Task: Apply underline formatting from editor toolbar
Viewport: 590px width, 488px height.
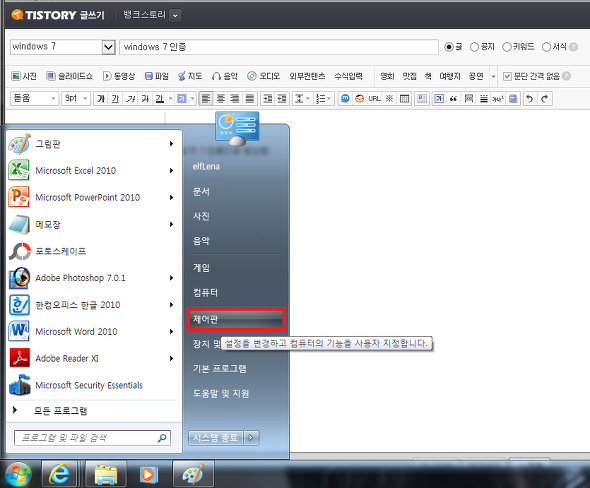Action: [115, 99]
